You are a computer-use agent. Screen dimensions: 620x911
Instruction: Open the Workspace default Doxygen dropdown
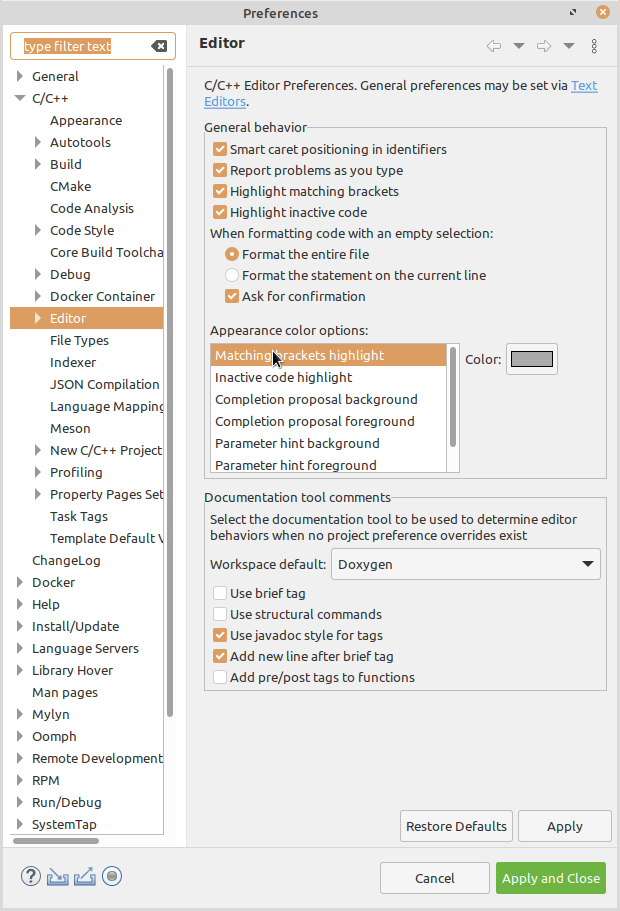[465, 564]
